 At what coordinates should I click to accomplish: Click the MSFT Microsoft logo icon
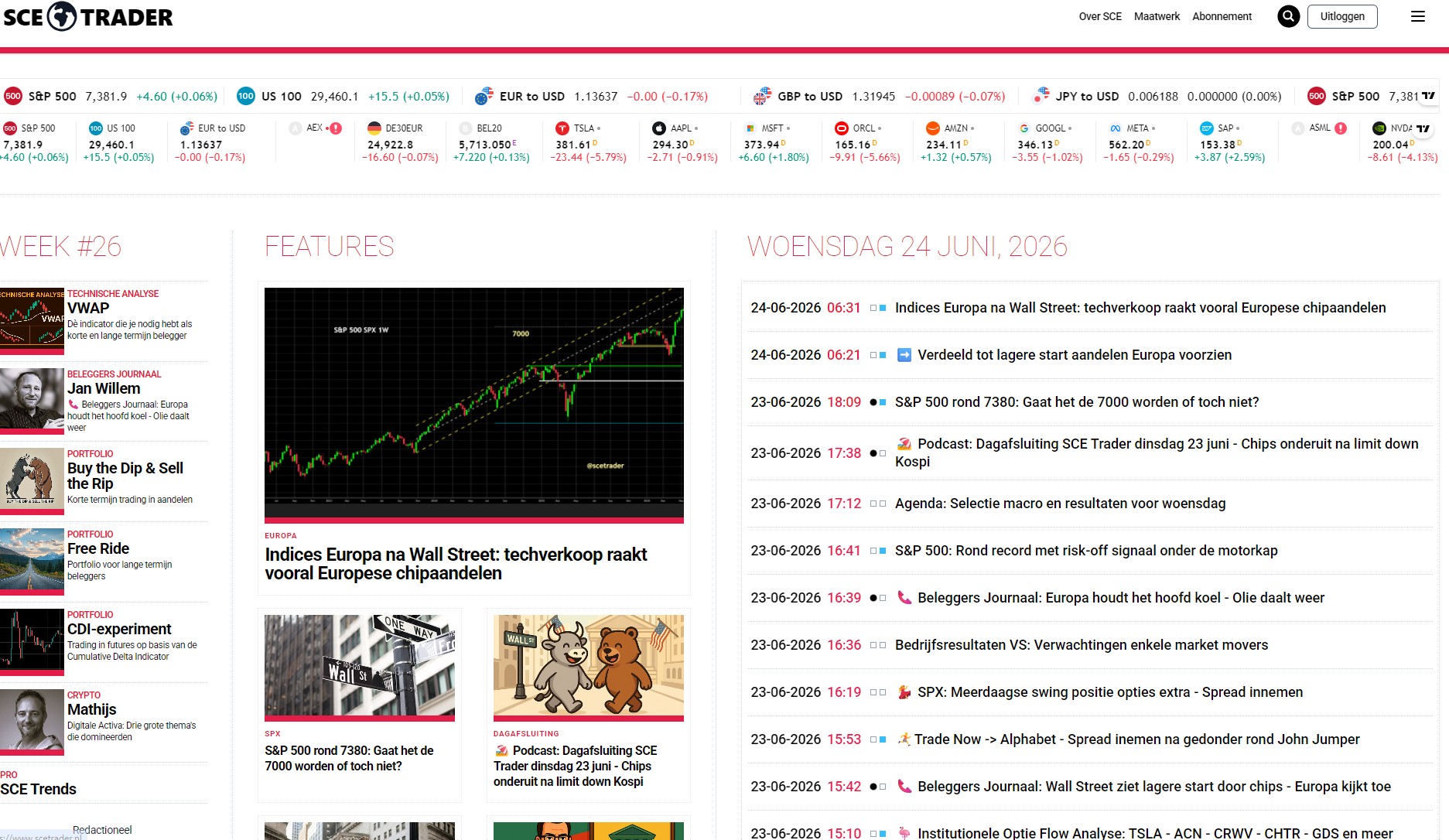(750, 128)
